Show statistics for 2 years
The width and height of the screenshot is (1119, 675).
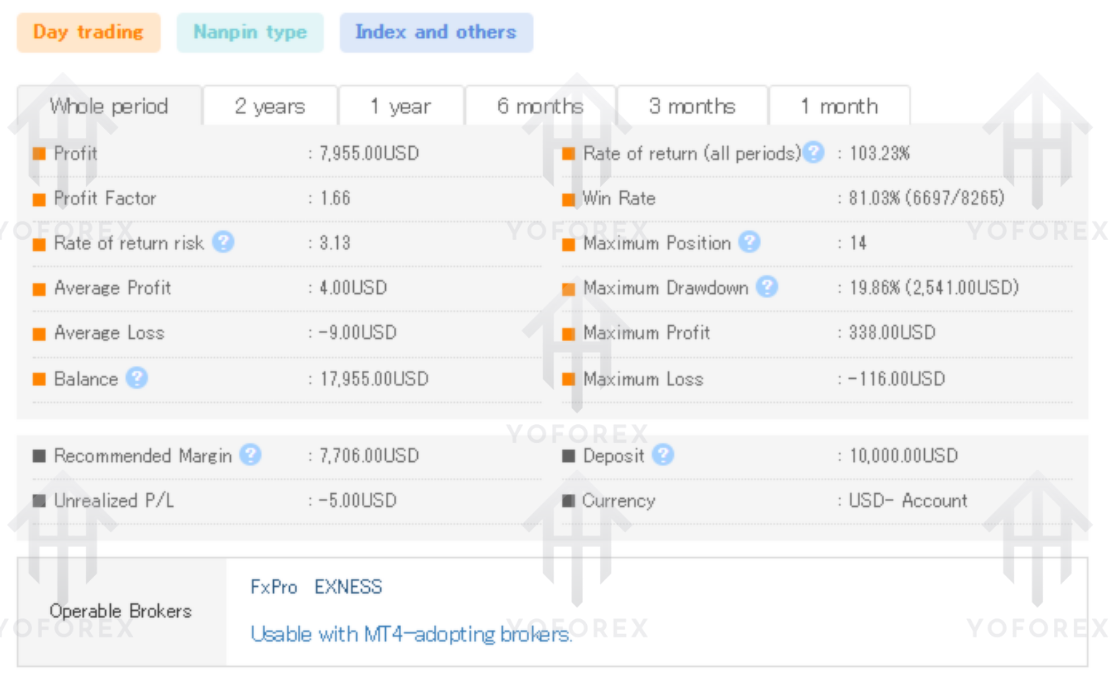coord(271,105)
